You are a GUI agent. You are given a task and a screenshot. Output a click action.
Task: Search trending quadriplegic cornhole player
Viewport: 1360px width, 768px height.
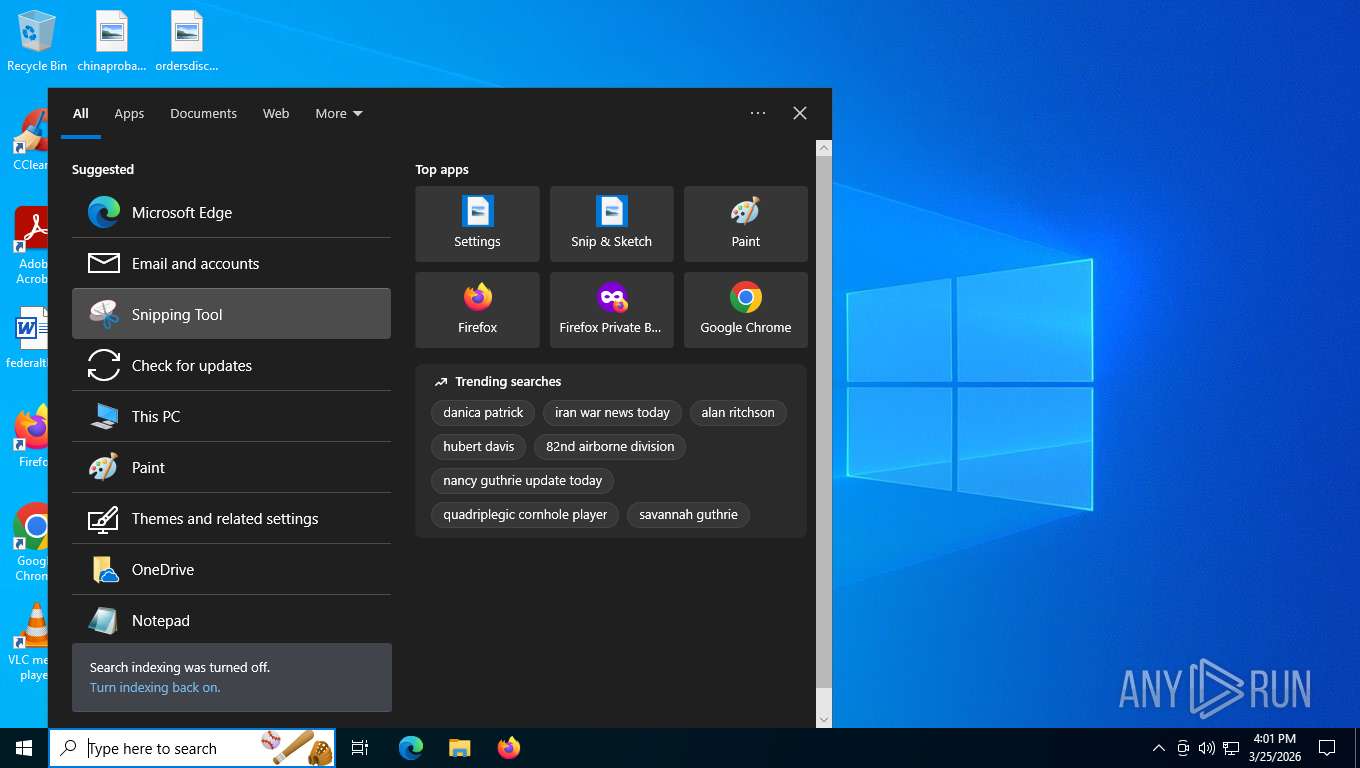[x=525, y=514]
